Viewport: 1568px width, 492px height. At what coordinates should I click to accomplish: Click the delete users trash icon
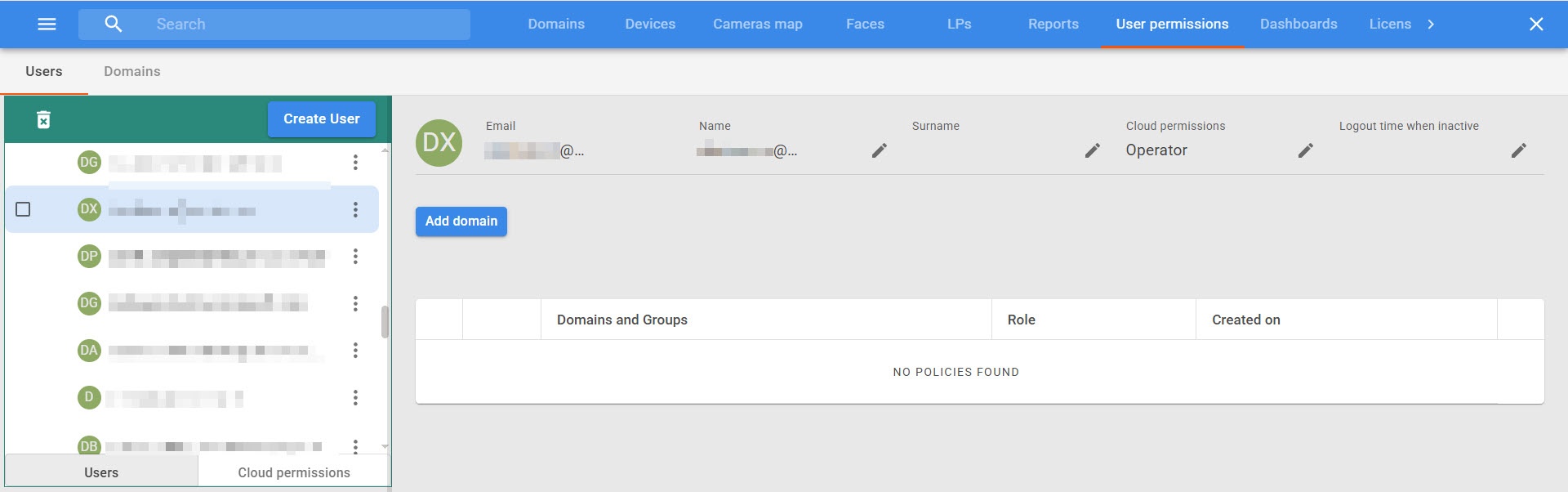(44, 120)
